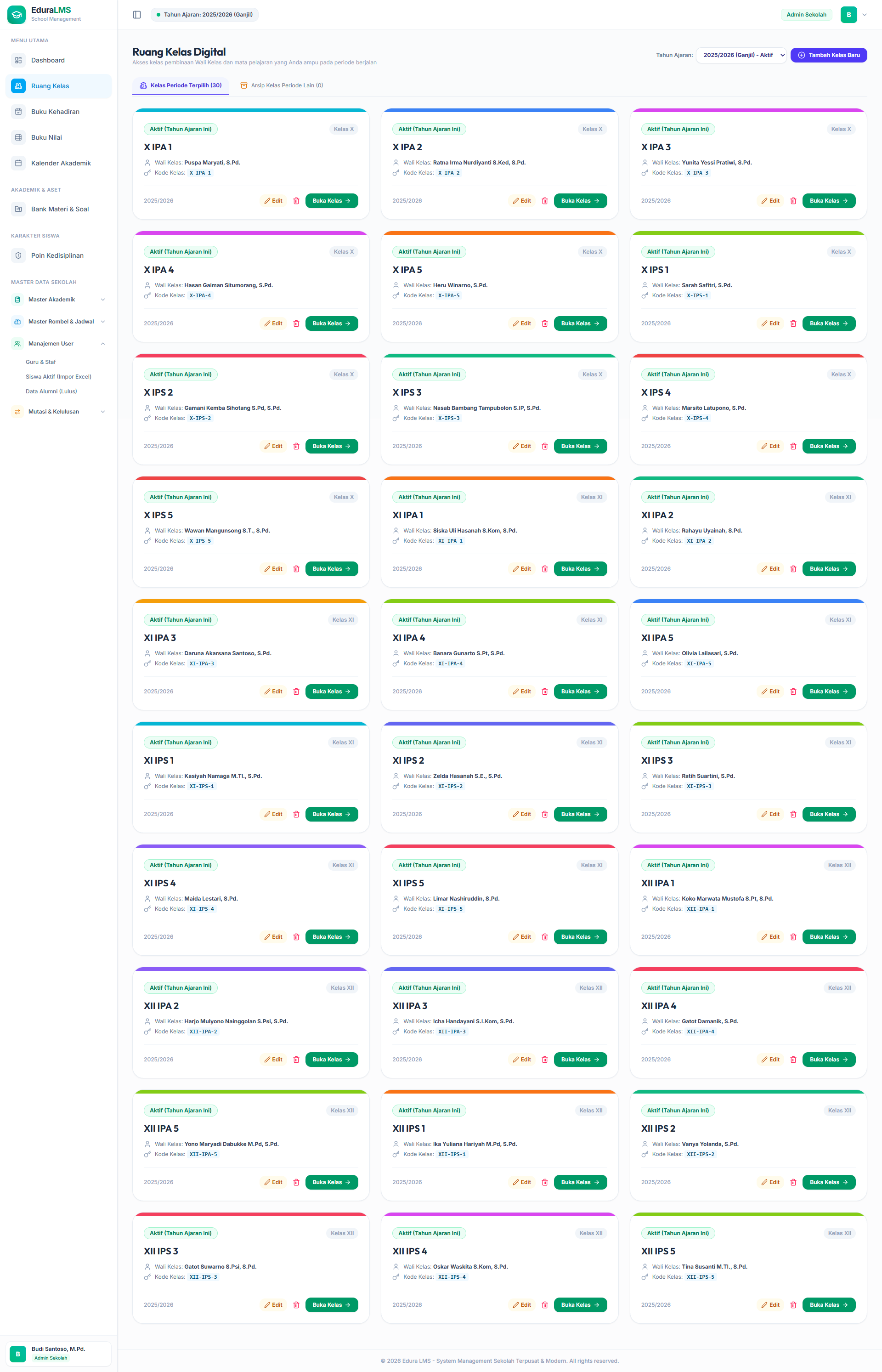Switch to Arsip Kelas Periode Lain tab

(281, 85)
